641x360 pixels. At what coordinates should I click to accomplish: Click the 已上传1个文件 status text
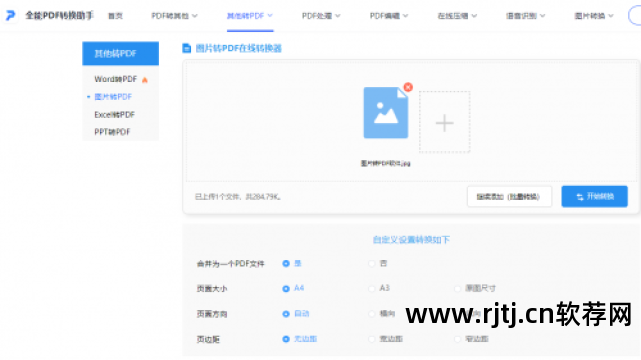coord(238,197)
